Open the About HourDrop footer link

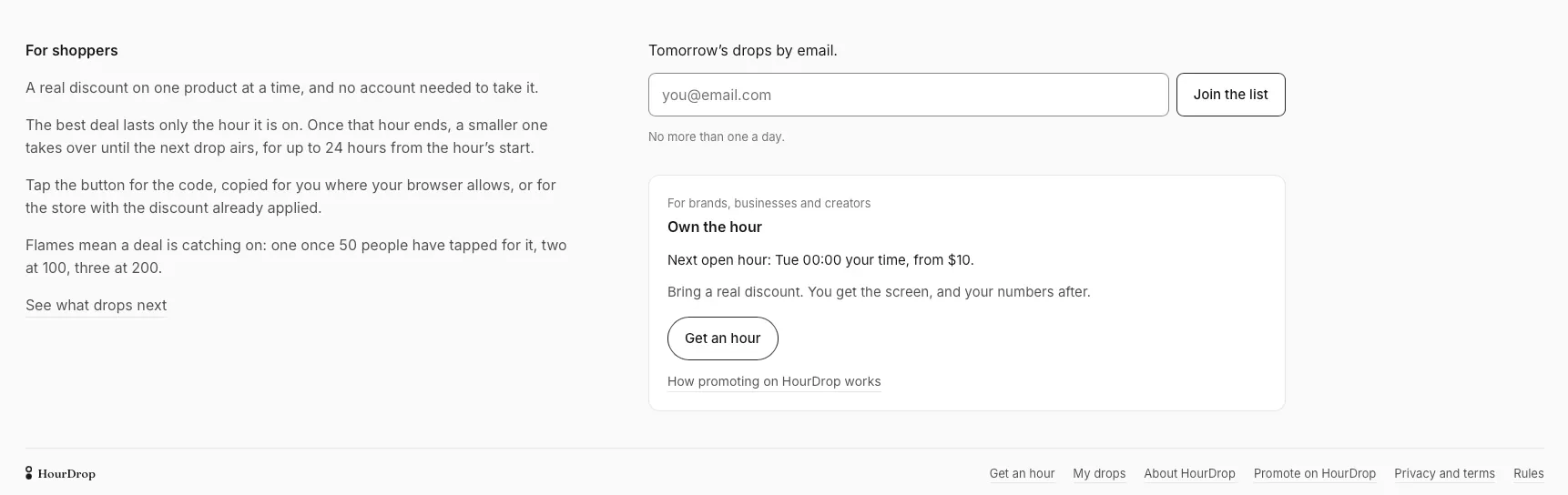(1189, 474)
